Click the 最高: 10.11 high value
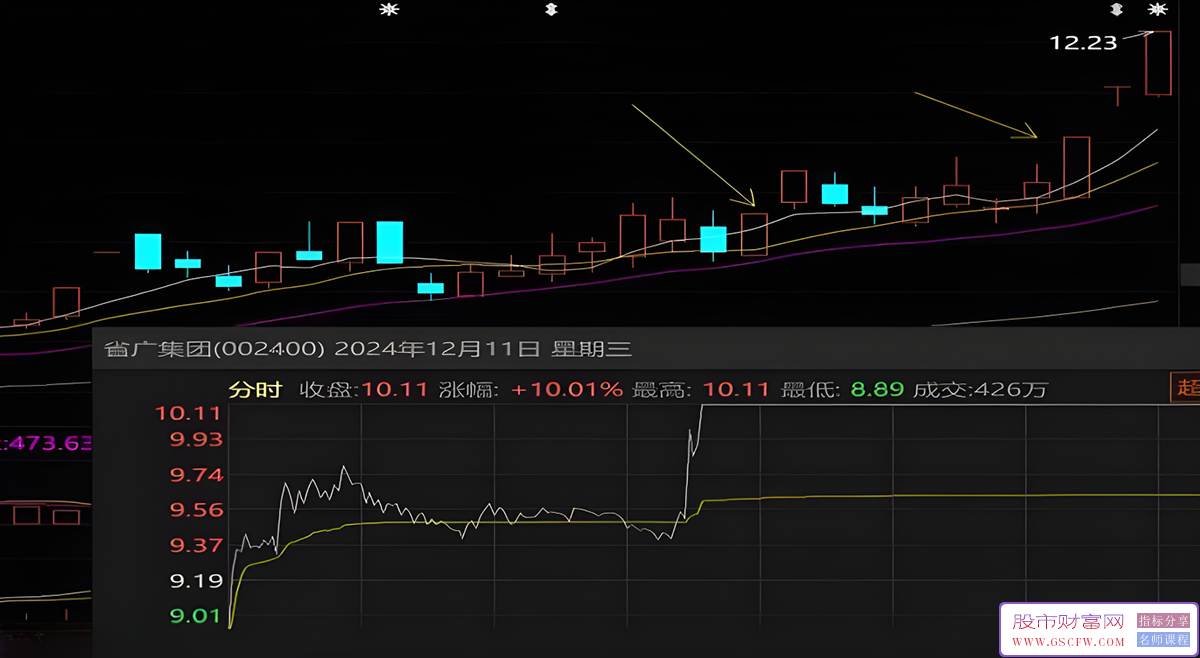1200x658 pixels. click(x=701, y=389)
